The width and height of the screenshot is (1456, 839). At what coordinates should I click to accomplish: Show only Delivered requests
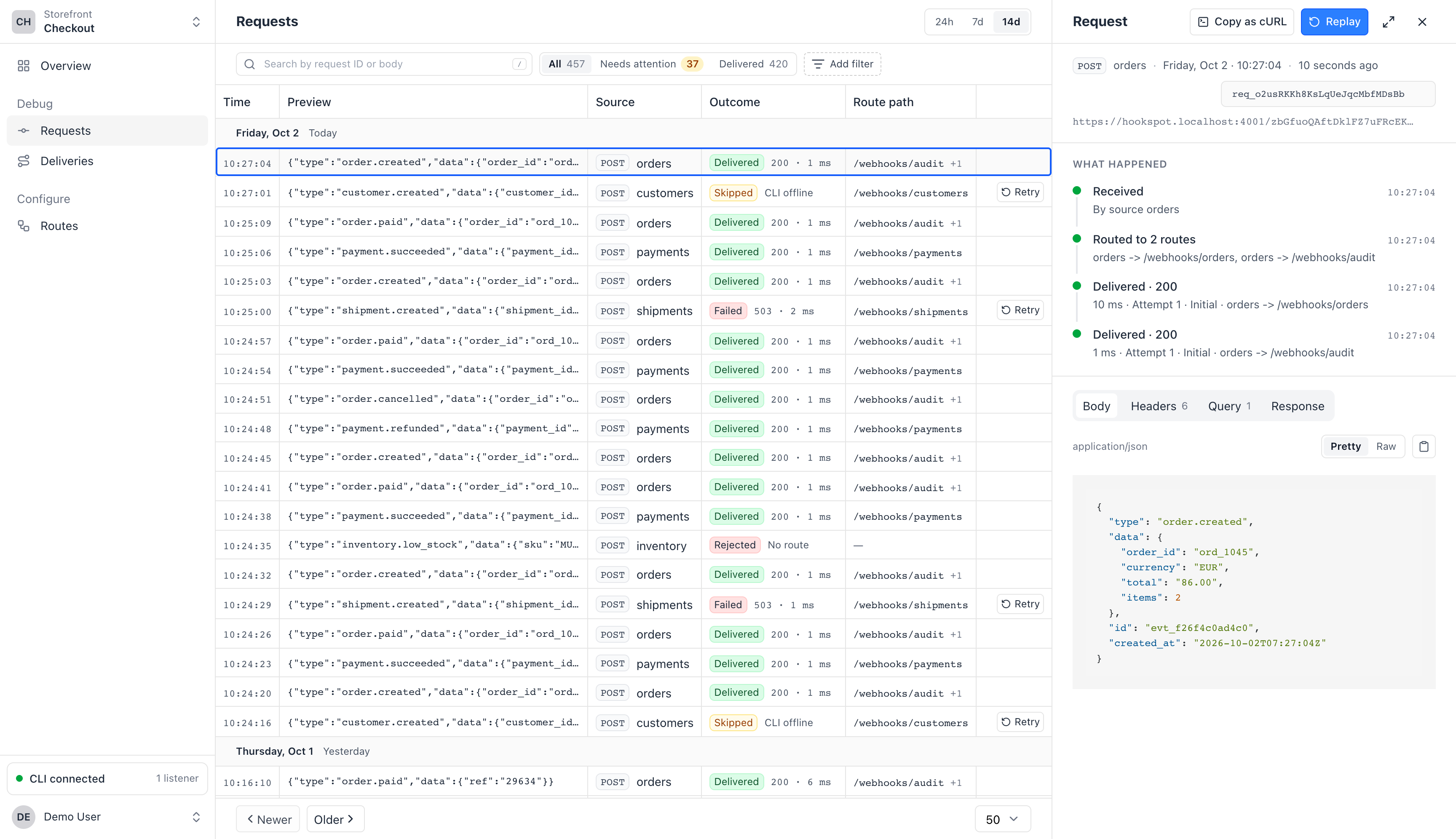point(753,64)
